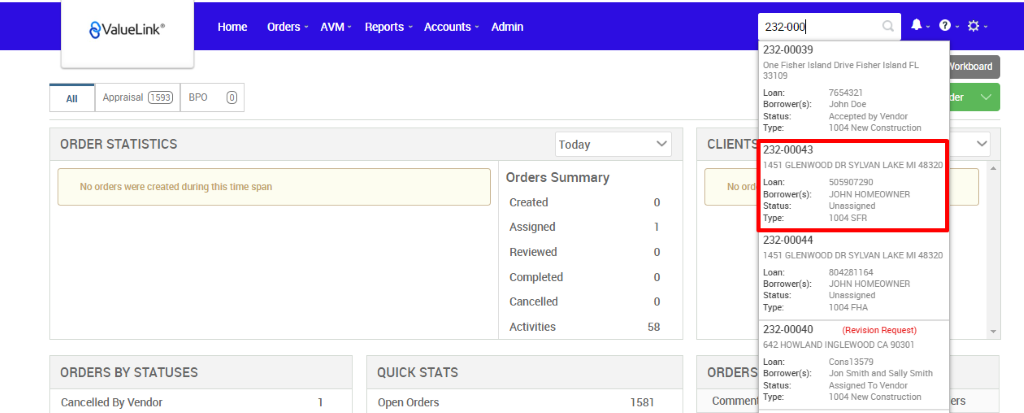Click the Completed count row
The height and width of the screenshot is (413, 1024).
(x=584, y=277)
